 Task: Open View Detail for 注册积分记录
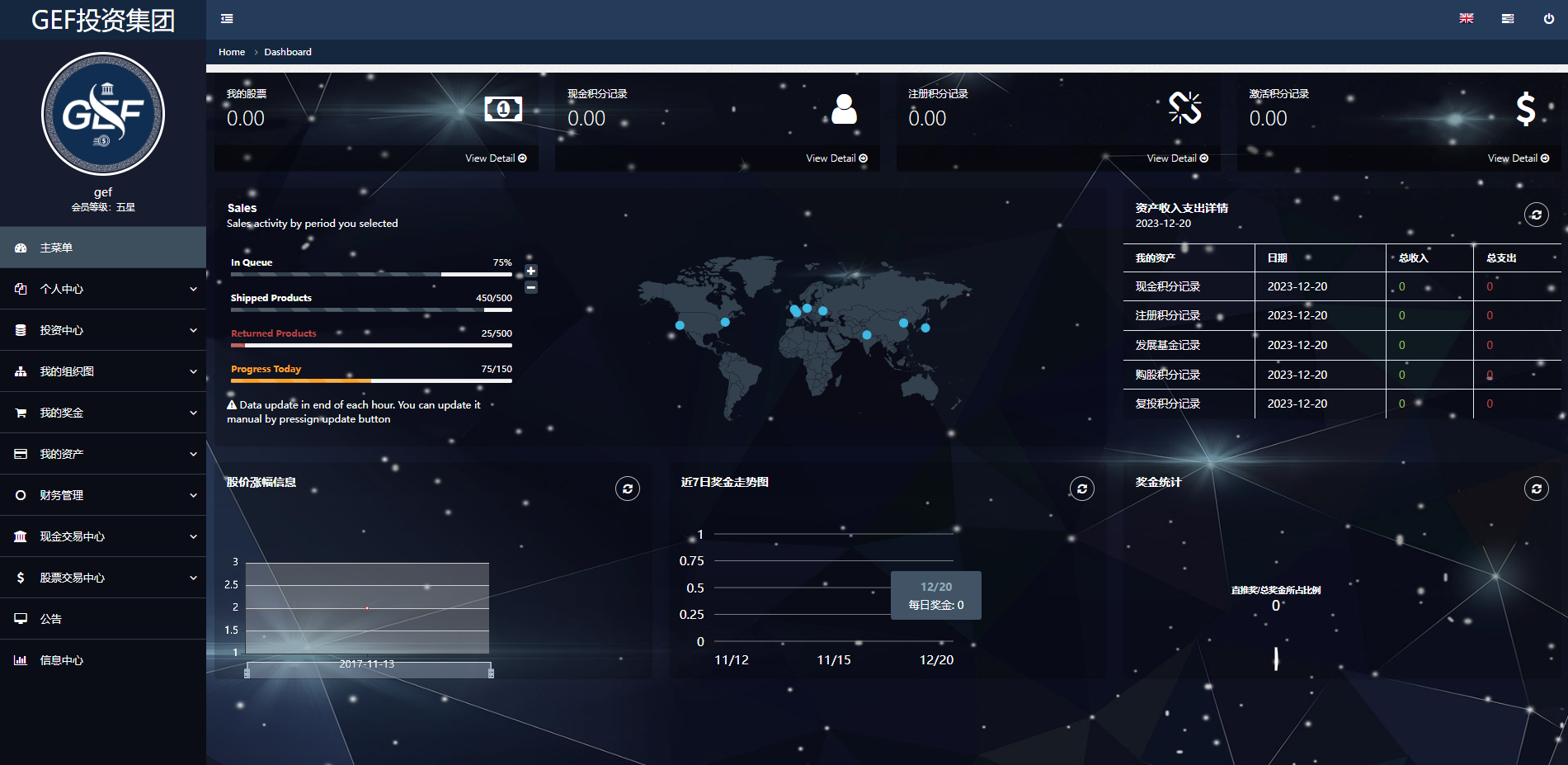1177,158
